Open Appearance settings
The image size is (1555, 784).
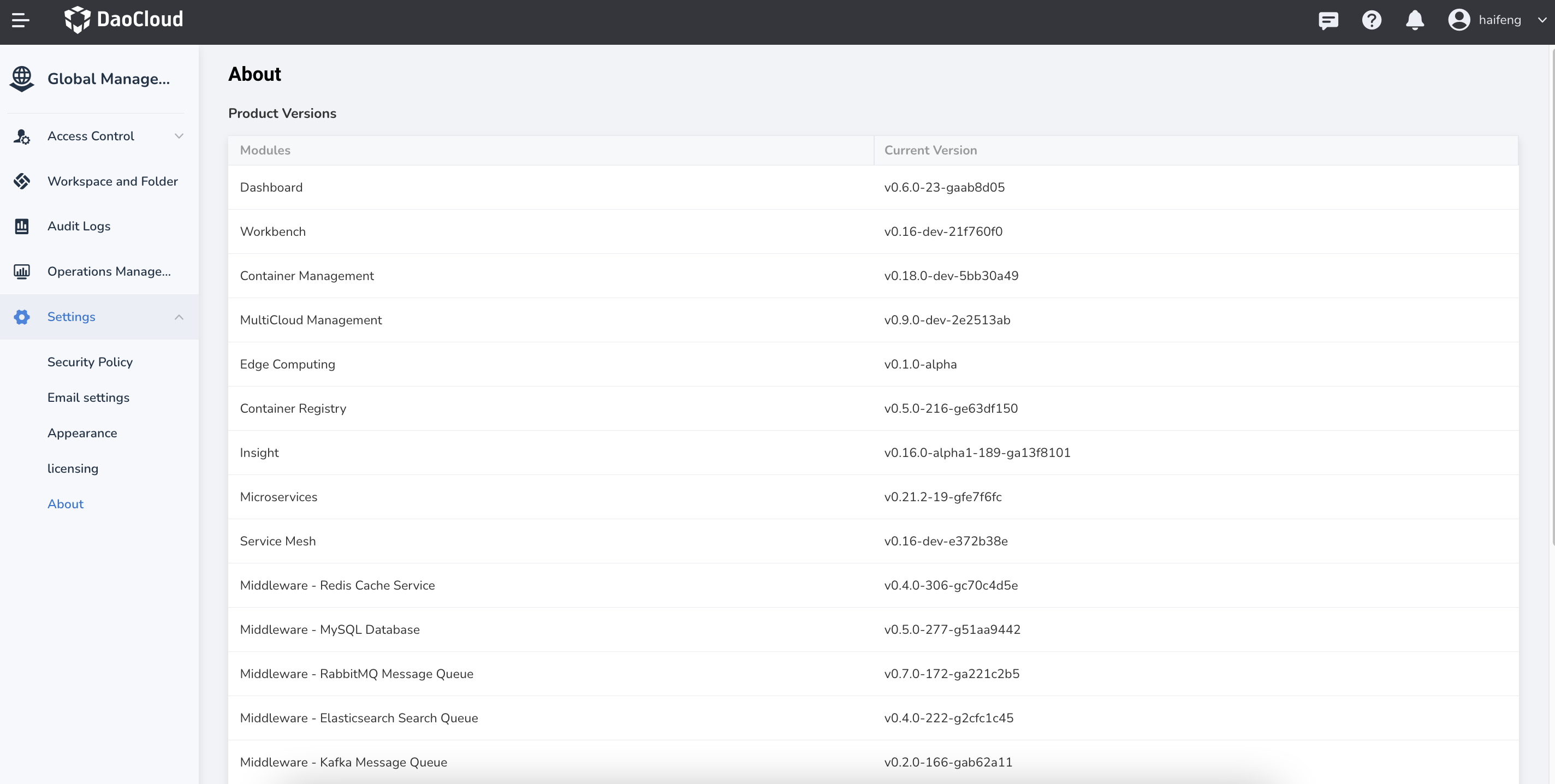(x=82, y=433)
